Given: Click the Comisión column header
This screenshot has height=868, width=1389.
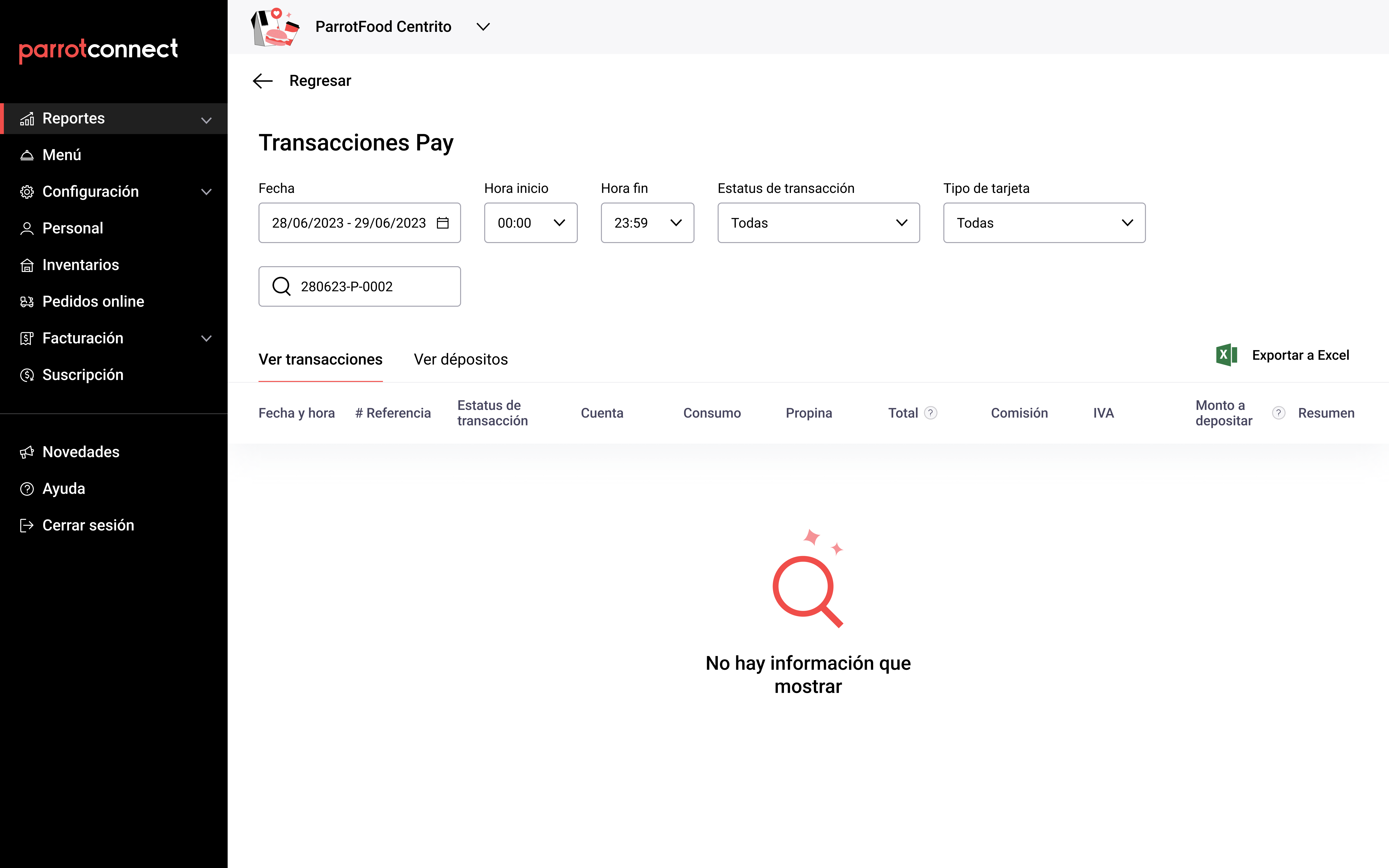Looking at the screenshot, I should point(1019,413).
